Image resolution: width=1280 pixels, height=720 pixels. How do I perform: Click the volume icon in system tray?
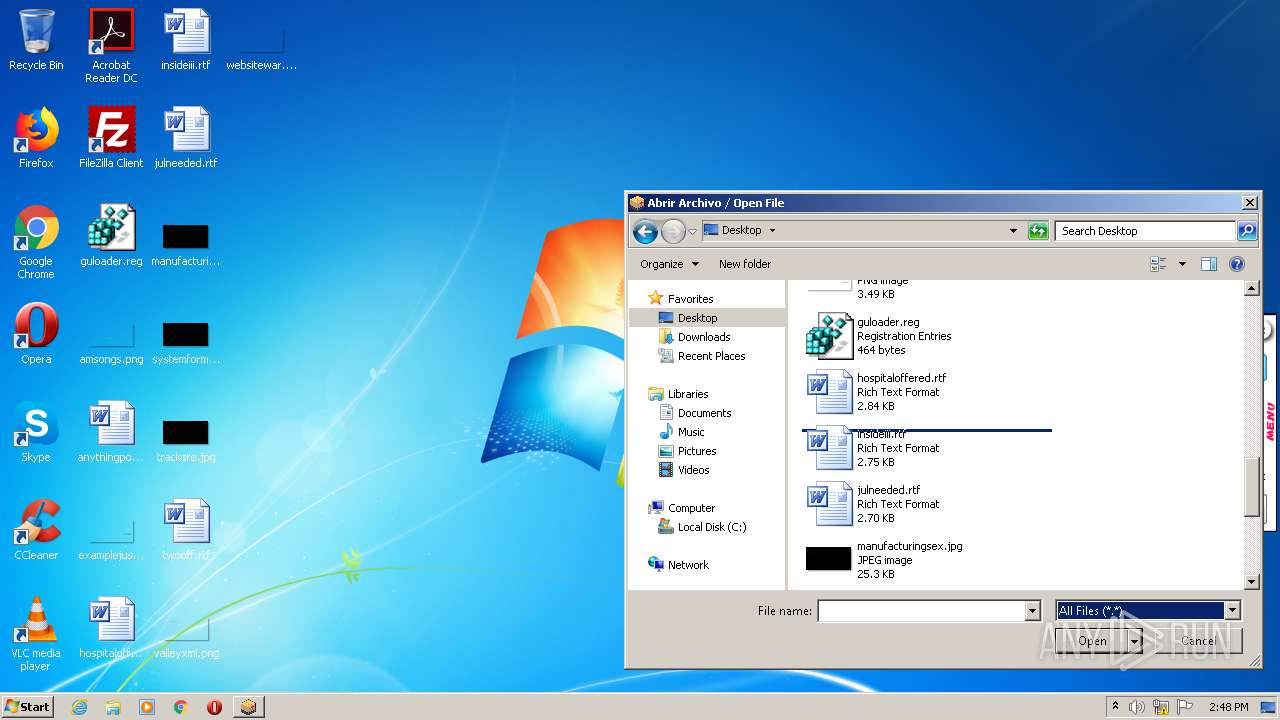[1137, 707]
